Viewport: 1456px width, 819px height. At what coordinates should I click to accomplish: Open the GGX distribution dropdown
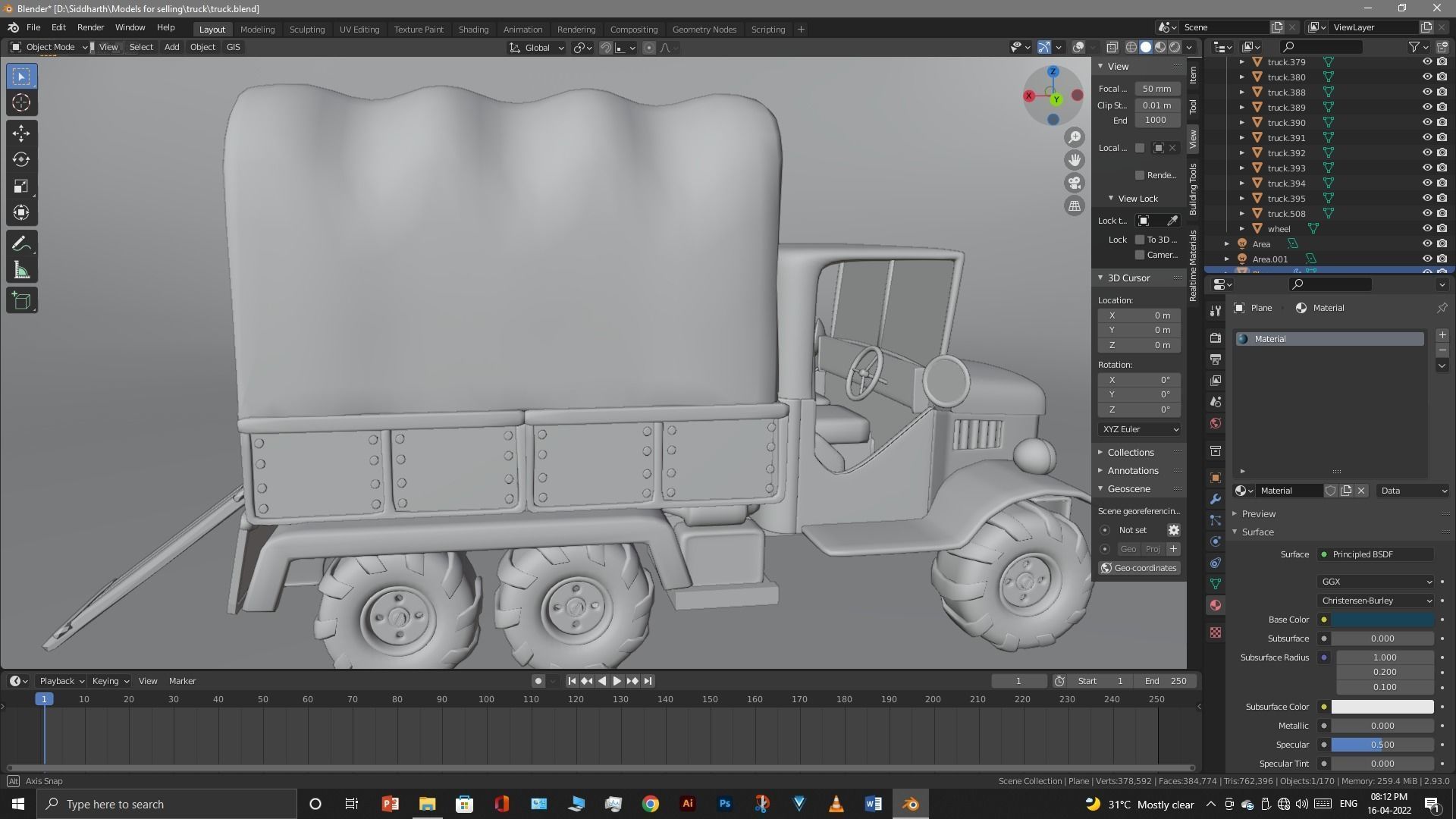pos(1376,582)
